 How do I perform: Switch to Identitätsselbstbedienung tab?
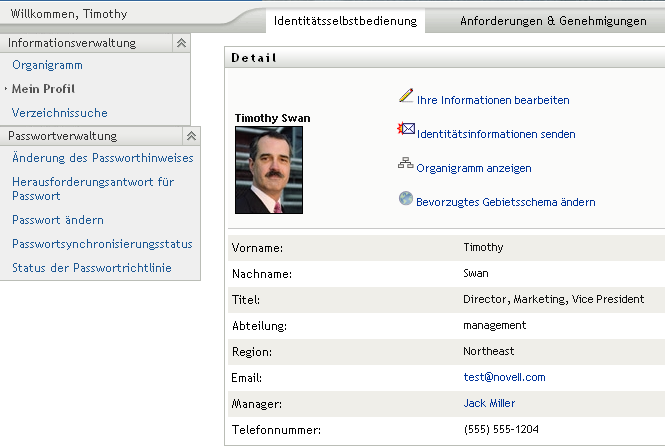tap(345, 21)
